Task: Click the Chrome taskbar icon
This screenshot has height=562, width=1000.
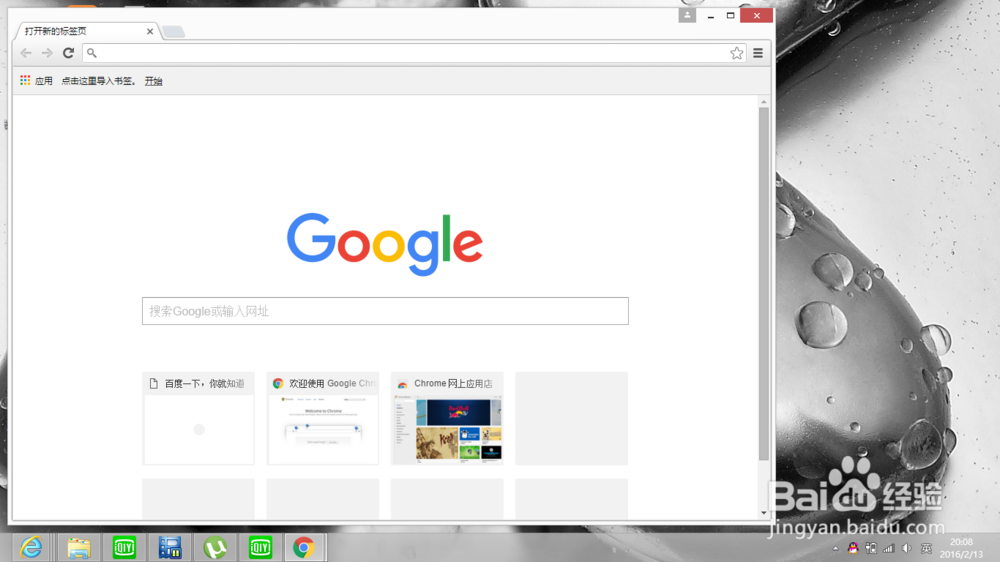Action: [304, 547]
